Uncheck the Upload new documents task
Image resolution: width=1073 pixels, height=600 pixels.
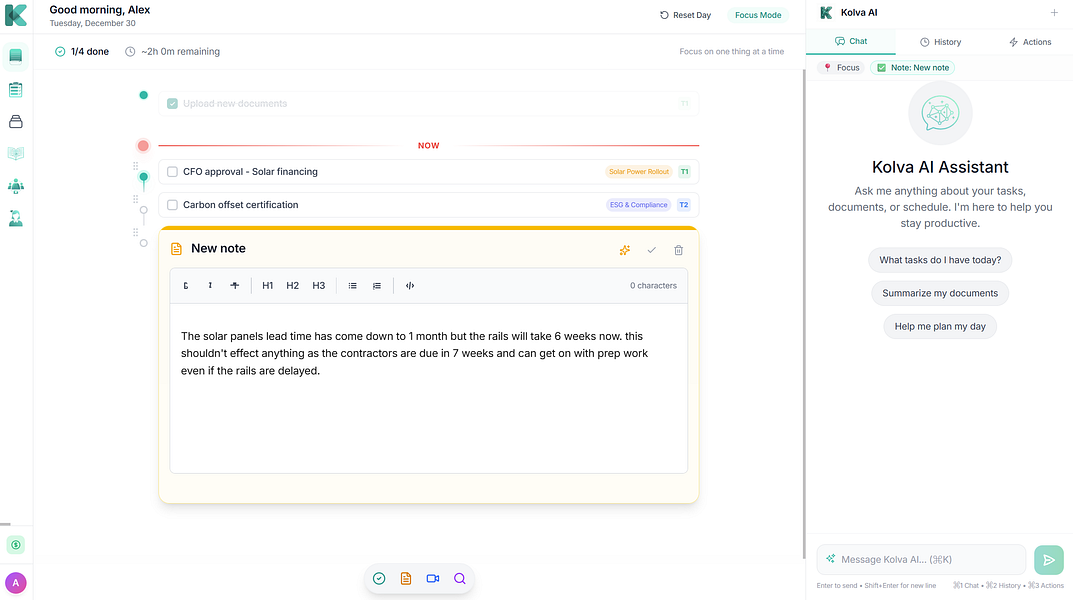click(172, 103)
